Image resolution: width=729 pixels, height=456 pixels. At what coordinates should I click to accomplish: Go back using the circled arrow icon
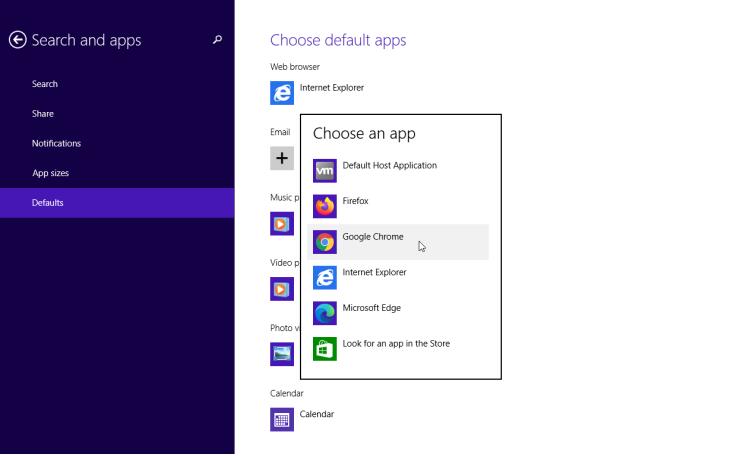(18, 40)
